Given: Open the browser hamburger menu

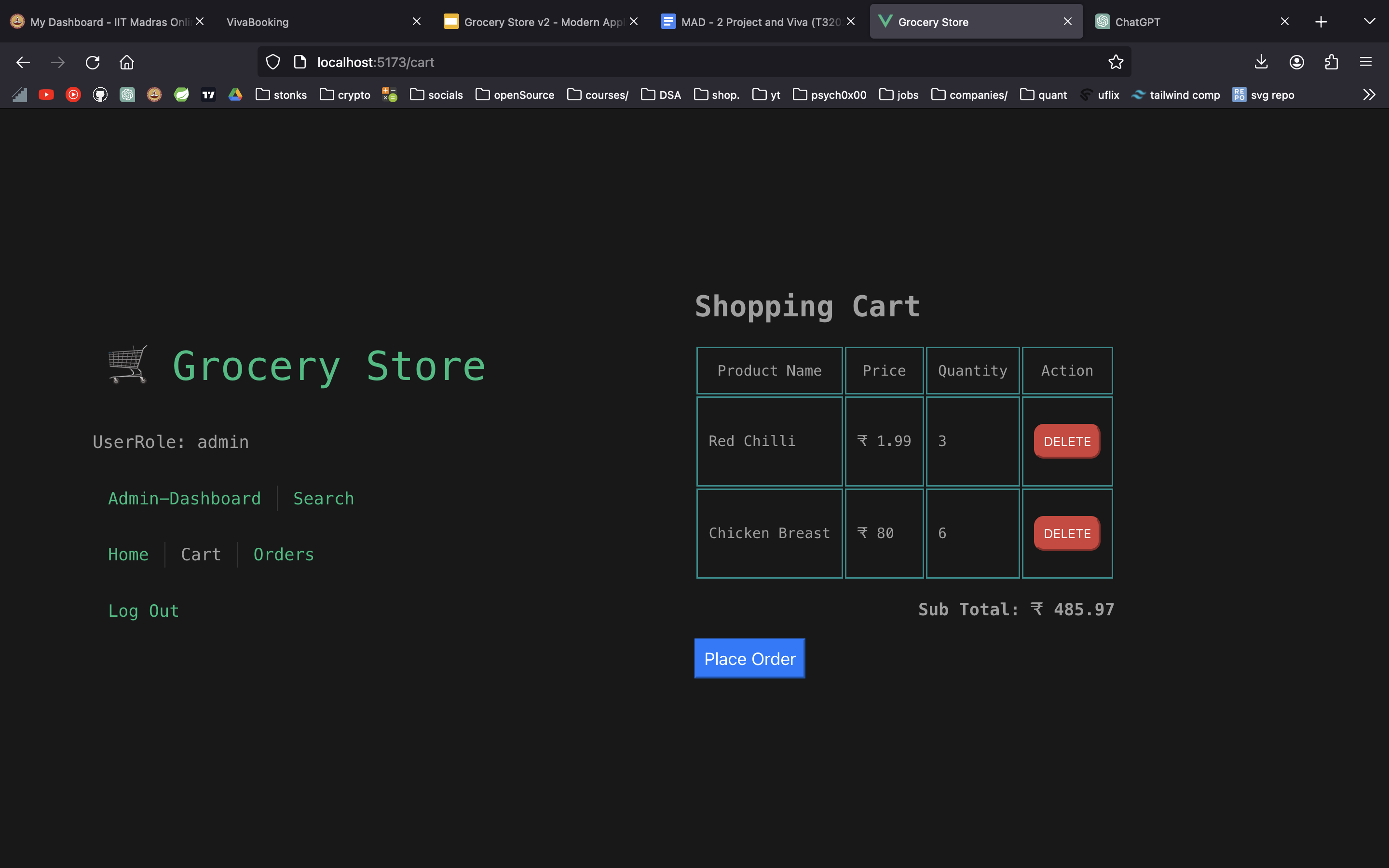Looking at the screenshot, I should (x=1366, y=62).
